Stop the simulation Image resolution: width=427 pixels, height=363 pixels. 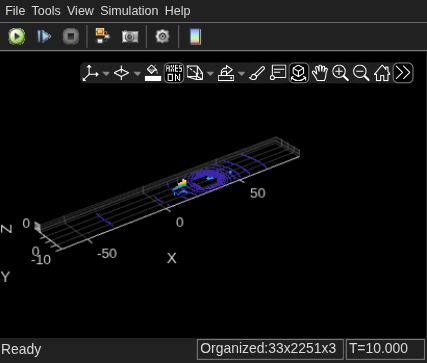[71, 36]
